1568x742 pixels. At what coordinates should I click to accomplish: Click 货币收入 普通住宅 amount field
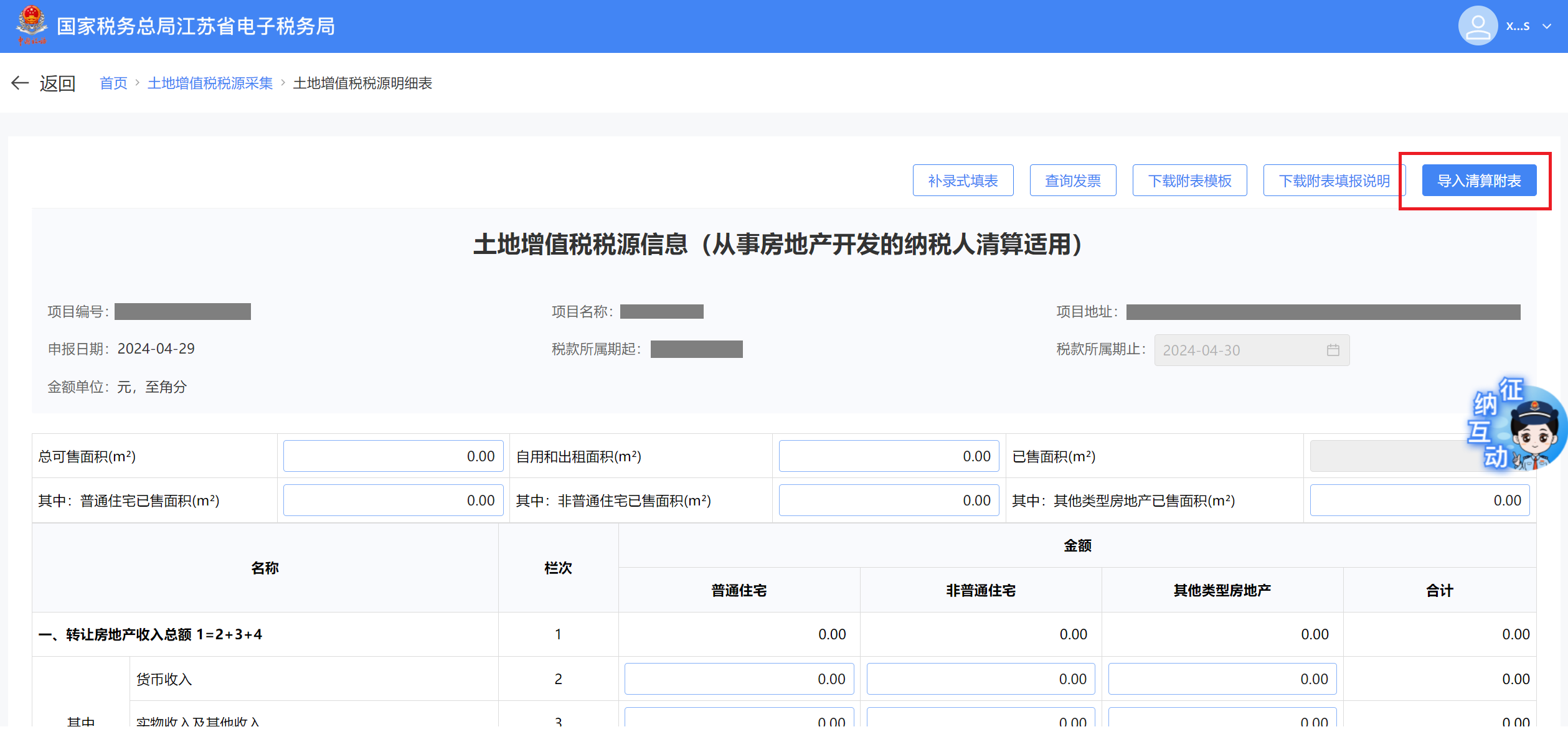pos(739,679)
